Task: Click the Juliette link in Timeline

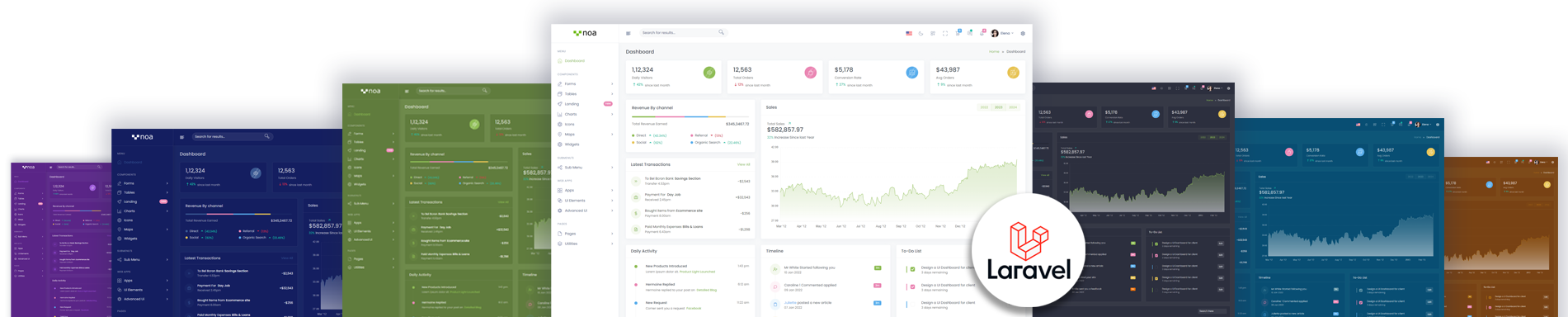Action: click(x=790, y=303)
